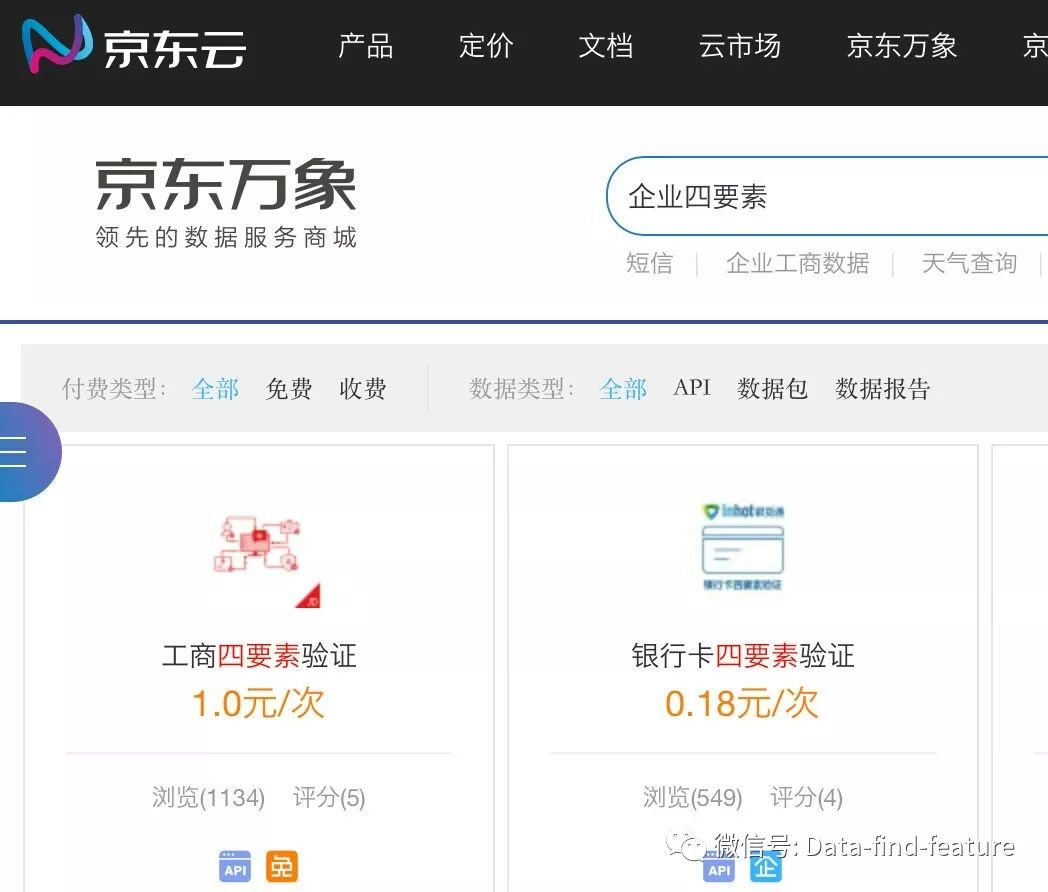
Task: Click 浏览(549) view count
Action: [x=692, y=797]
